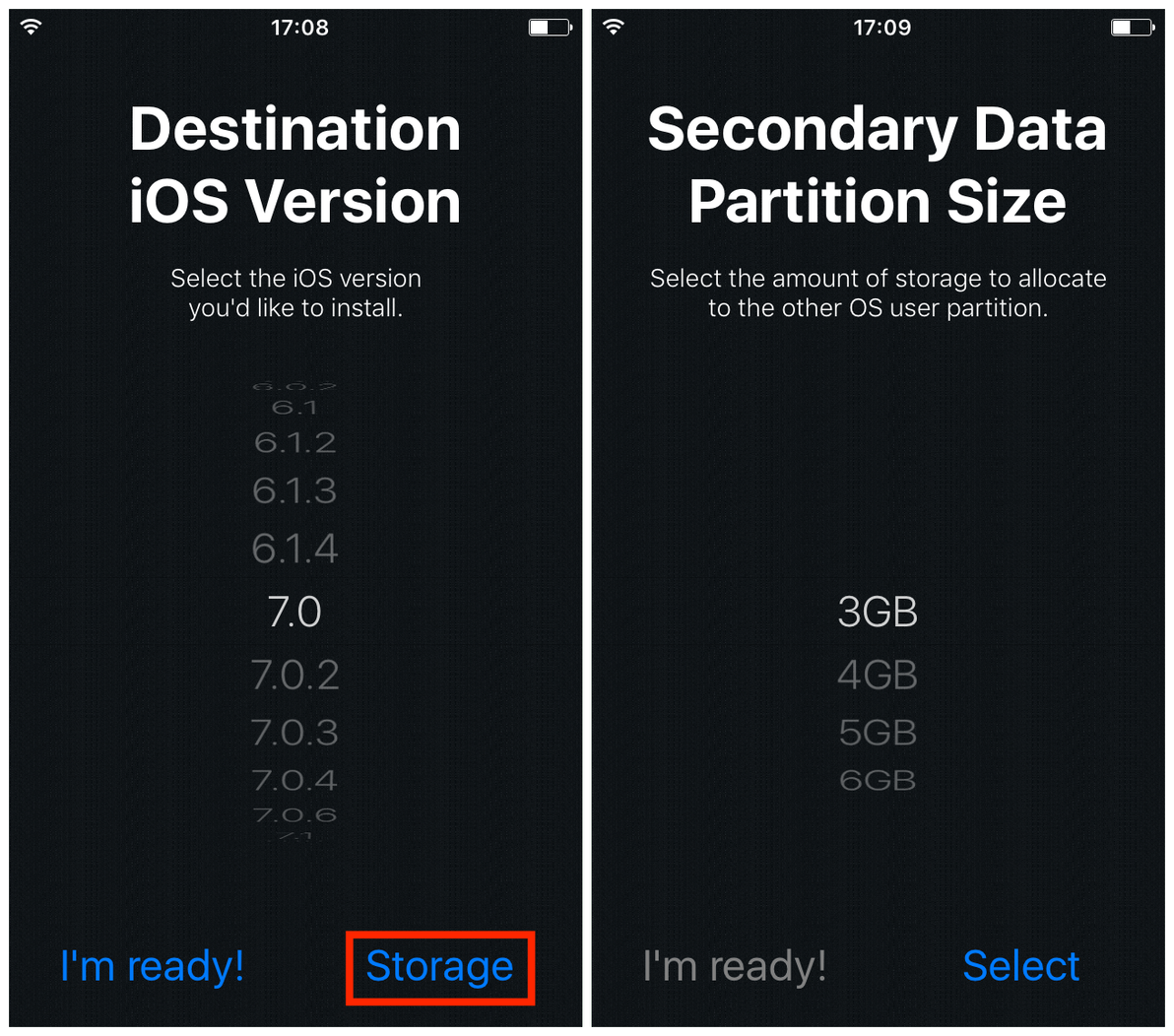Choose iOS 7.0.2 in the version picker
This screenshot has height=1036, width=1174.
pyautogui.click(x=295, y=675)
